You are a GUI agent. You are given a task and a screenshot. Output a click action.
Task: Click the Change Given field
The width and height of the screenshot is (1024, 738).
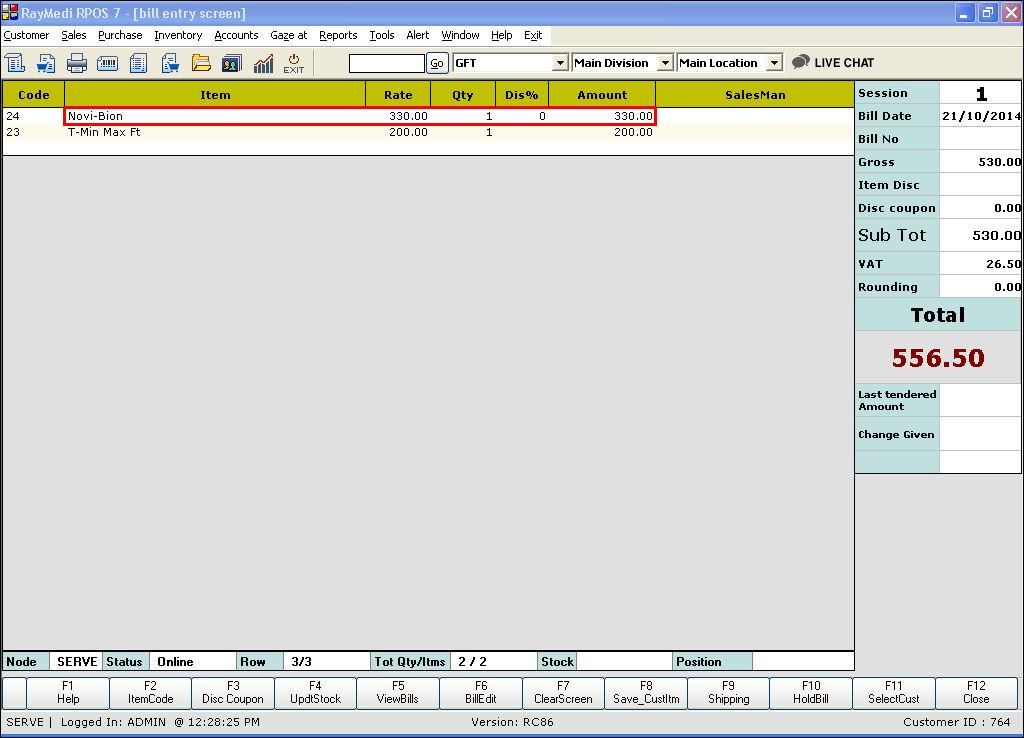point(980,434)
